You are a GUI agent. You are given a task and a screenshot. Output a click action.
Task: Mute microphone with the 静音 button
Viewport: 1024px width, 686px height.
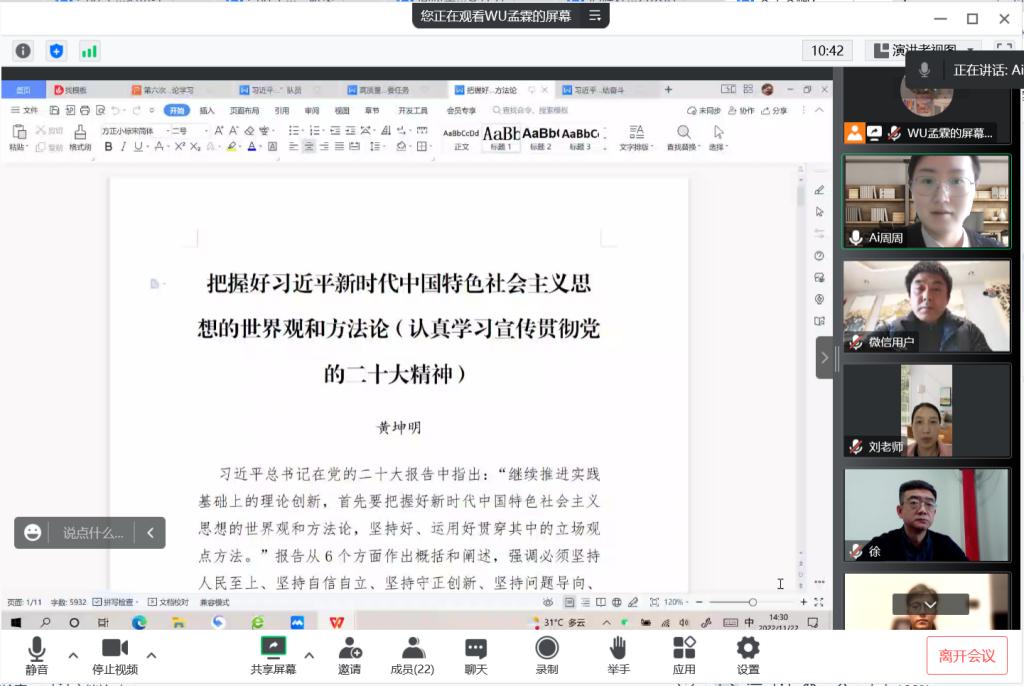click(x=37, y=655)
